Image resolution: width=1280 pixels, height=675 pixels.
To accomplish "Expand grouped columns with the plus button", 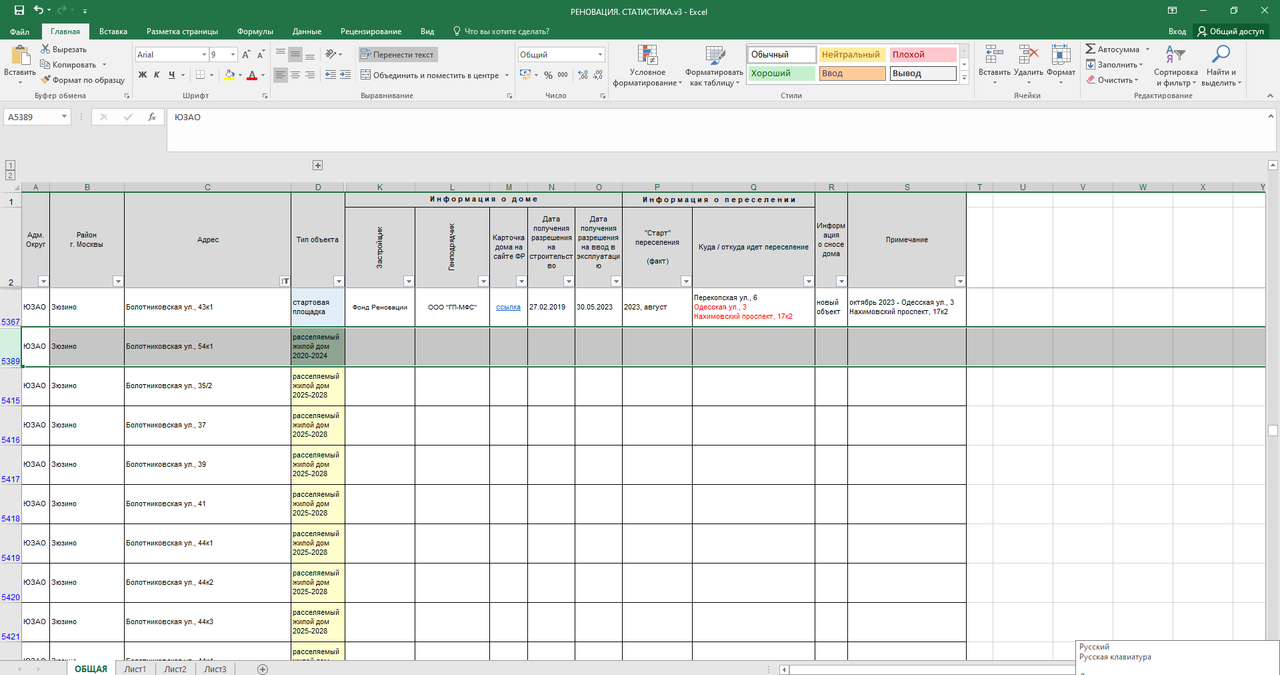I will (x=318, y=165).
